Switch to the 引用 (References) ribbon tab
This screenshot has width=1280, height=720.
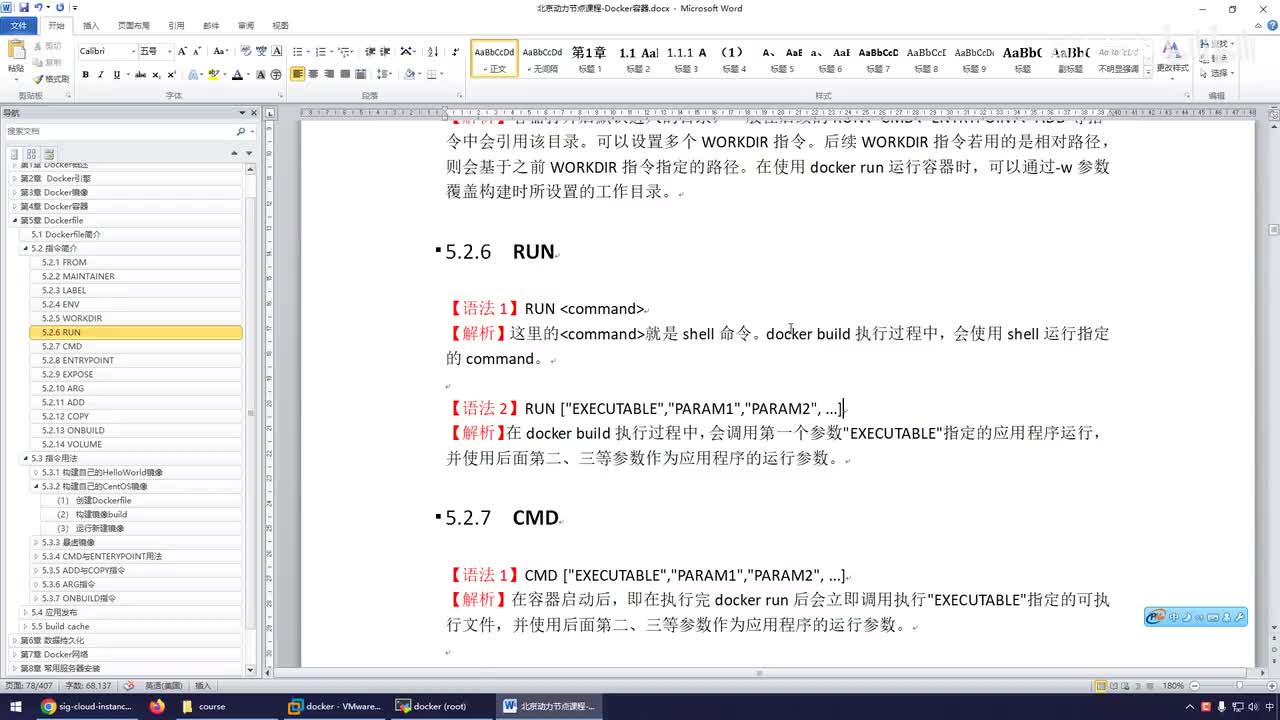176,25
